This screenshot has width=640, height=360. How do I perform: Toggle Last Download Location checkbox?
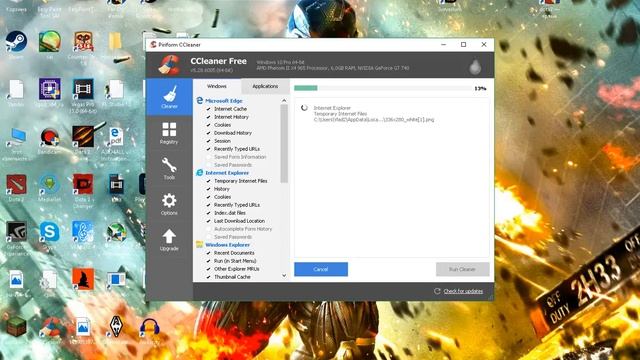click(209, 221)
